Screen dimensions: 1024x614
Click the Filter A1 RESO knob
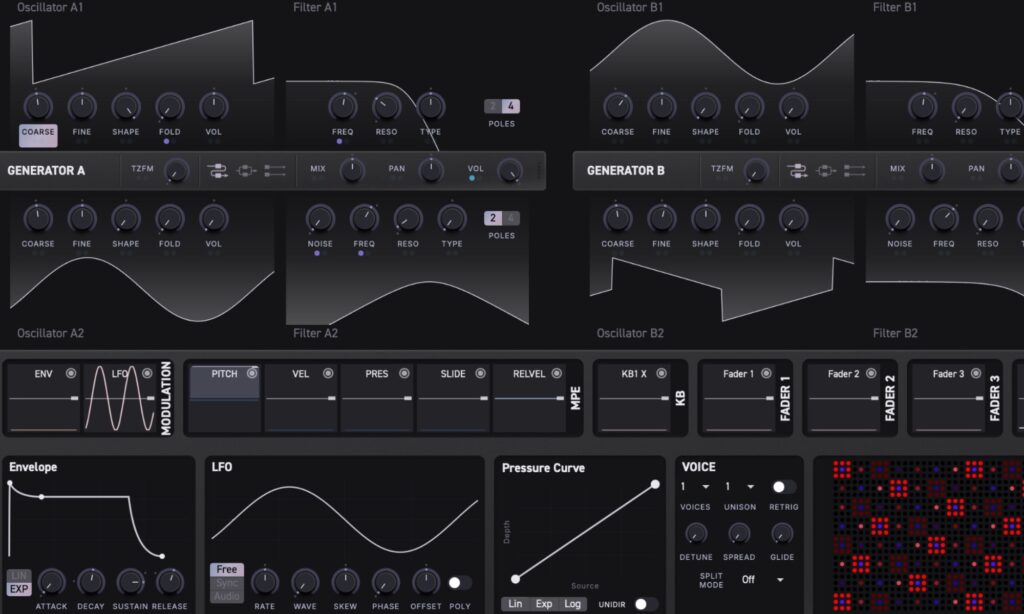pos(386,106)
